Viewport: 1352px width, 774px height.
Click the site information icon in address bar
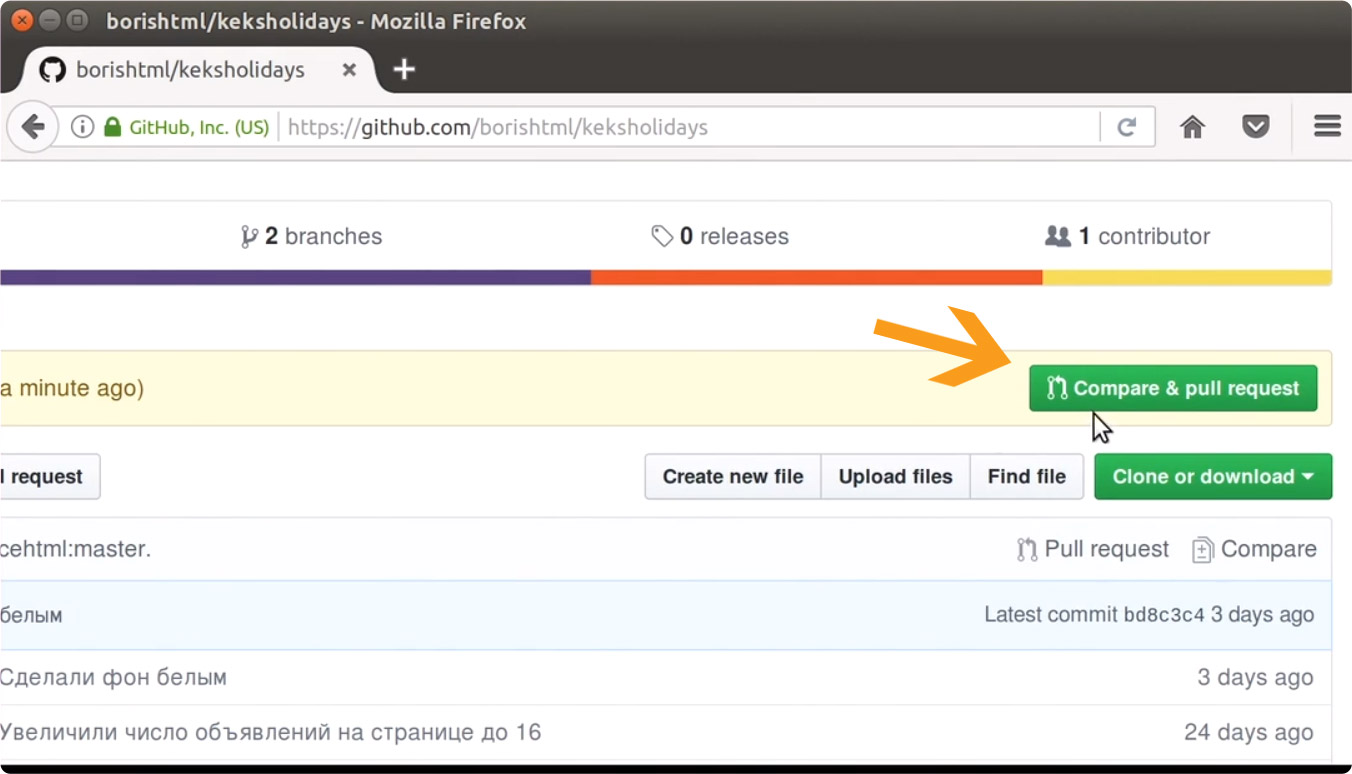pyautogui.click(x=83, y=127)
